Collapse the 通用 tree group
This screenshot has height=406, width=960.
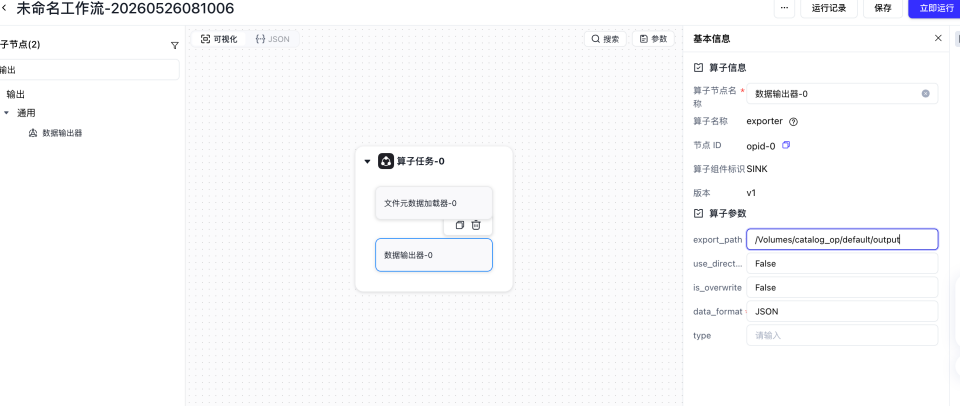coord(6,113)
